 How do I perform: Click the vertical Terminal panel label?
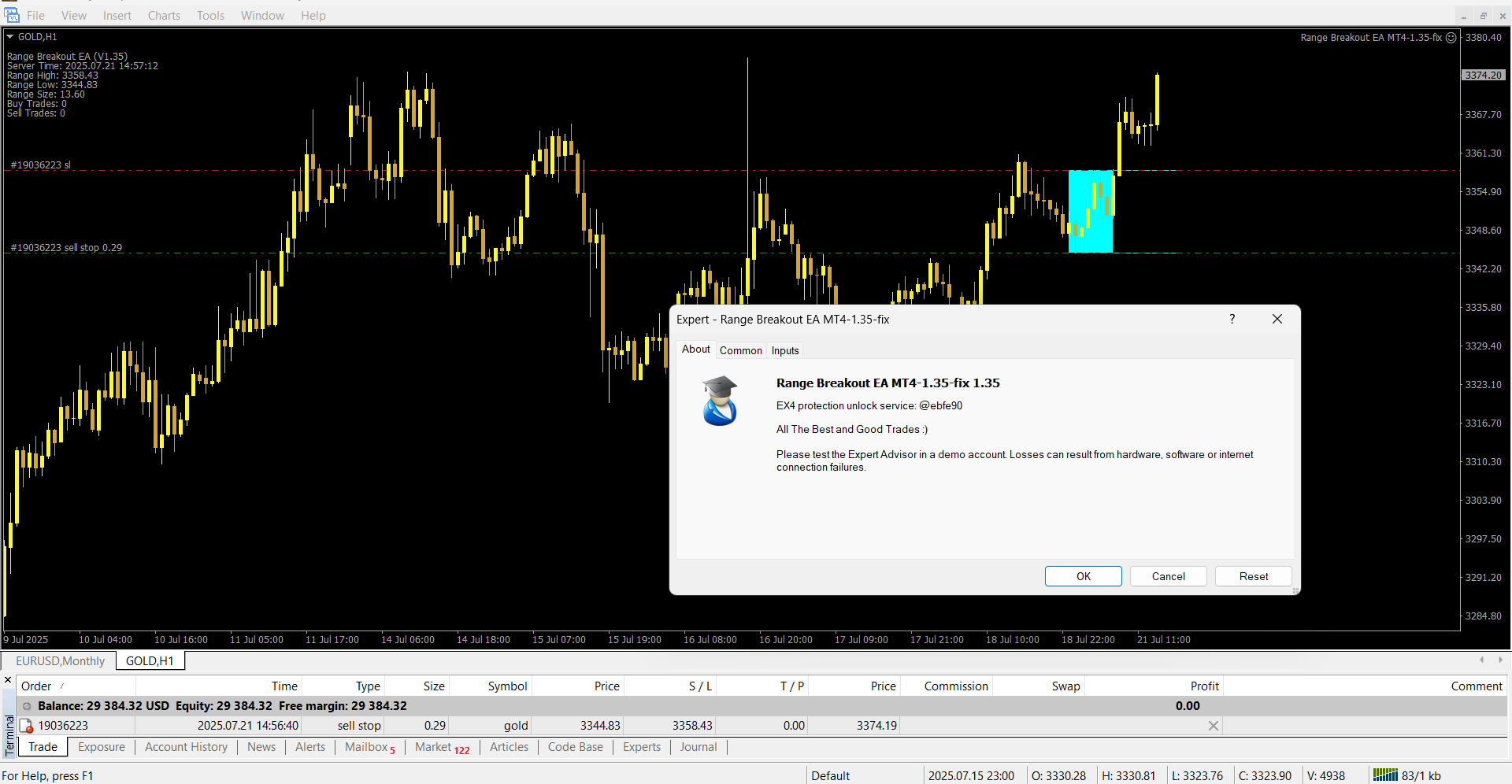(x=9, y=736)
